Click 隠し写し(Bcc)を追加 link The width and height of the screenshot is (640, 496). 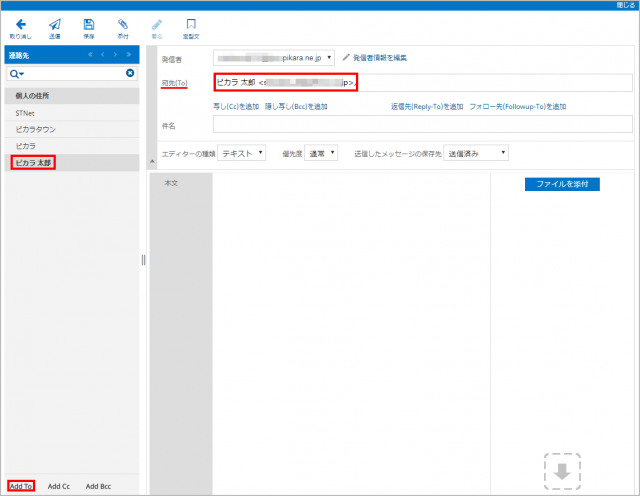(296, 106)
